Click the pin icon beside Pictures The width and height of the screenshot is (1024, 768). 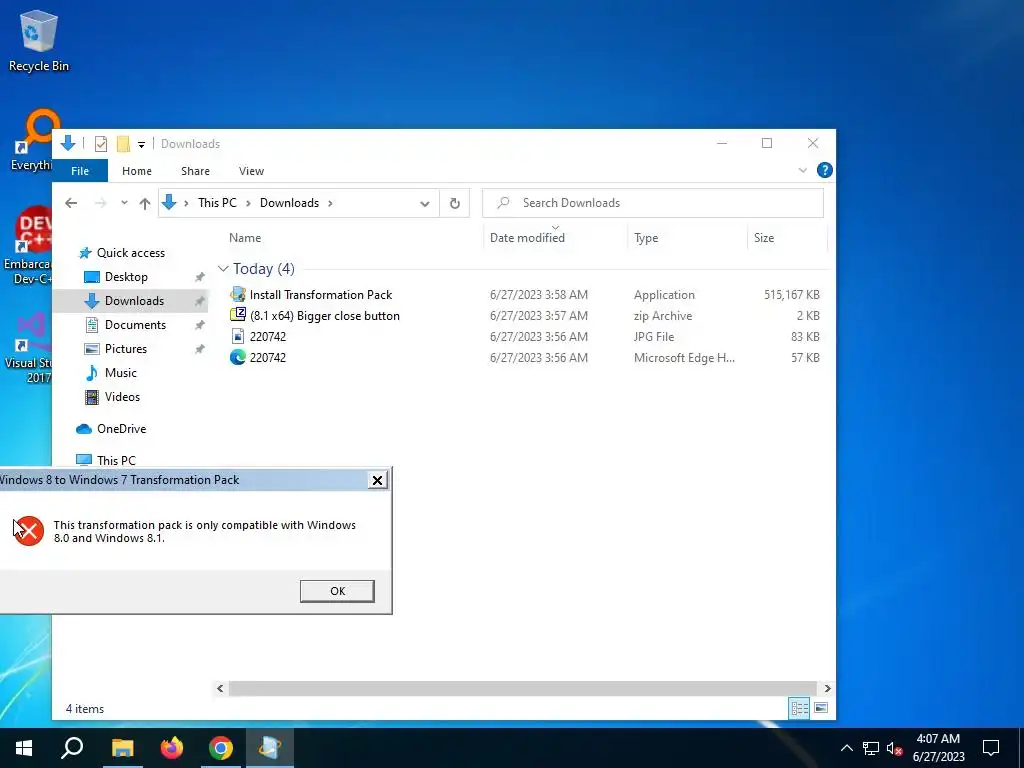200,349
